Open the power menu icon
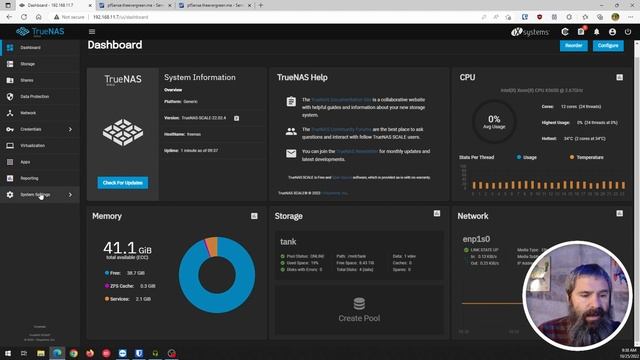 tap(628, 32)
